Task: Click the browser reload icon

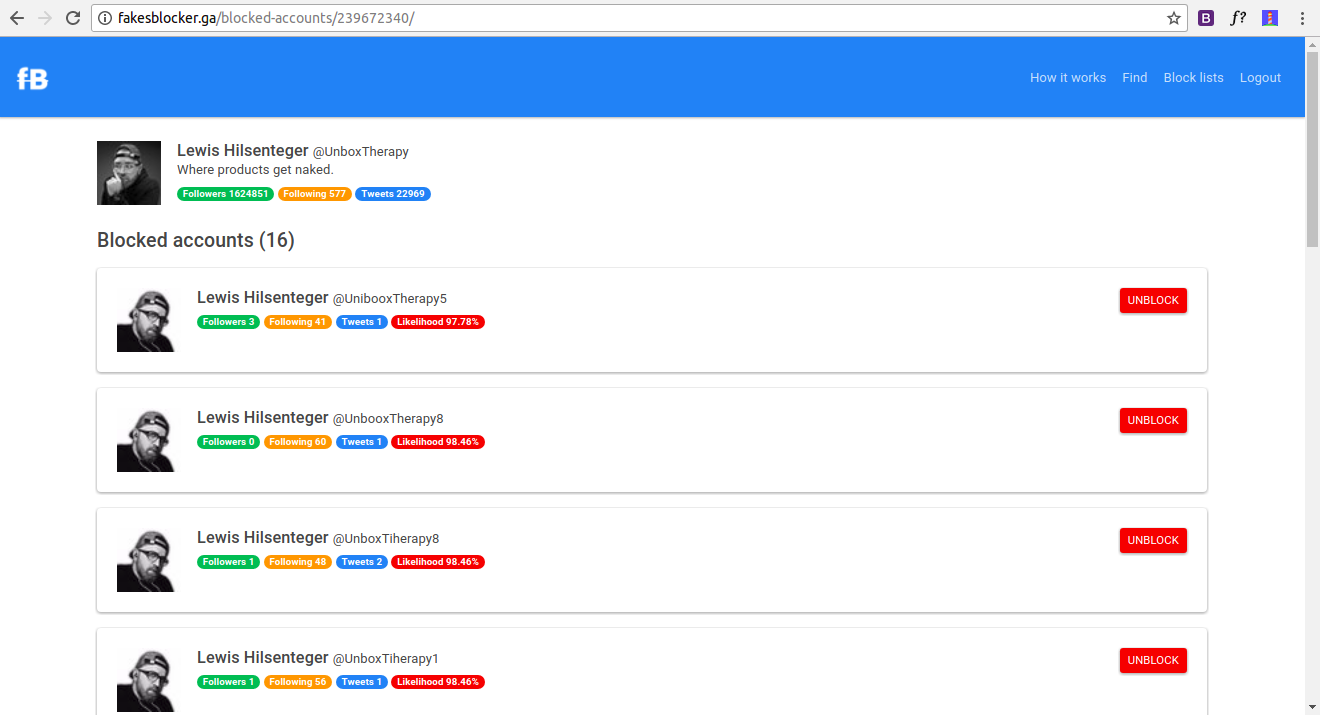Action: pyautogui.click(x=70, y=17)
